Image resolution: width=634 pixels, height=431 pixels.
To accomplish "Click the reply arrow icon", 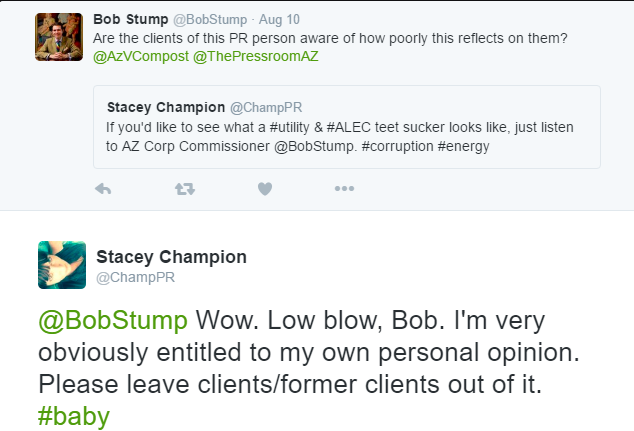I will point(102,188).
